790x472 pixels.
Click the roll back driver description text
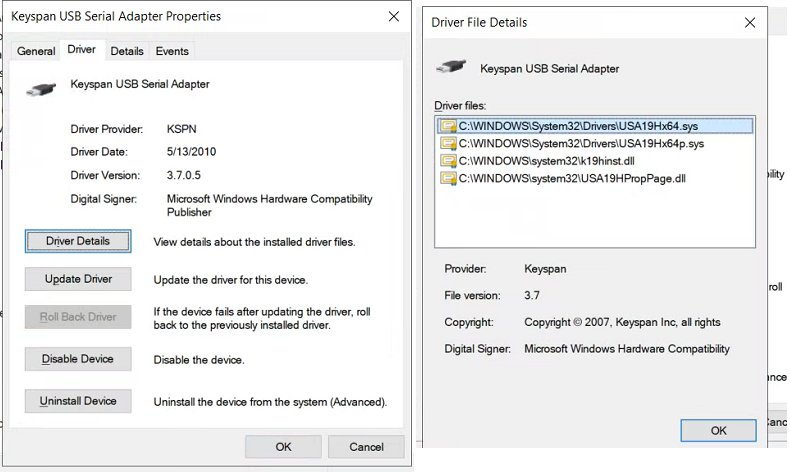coord(262,318)
